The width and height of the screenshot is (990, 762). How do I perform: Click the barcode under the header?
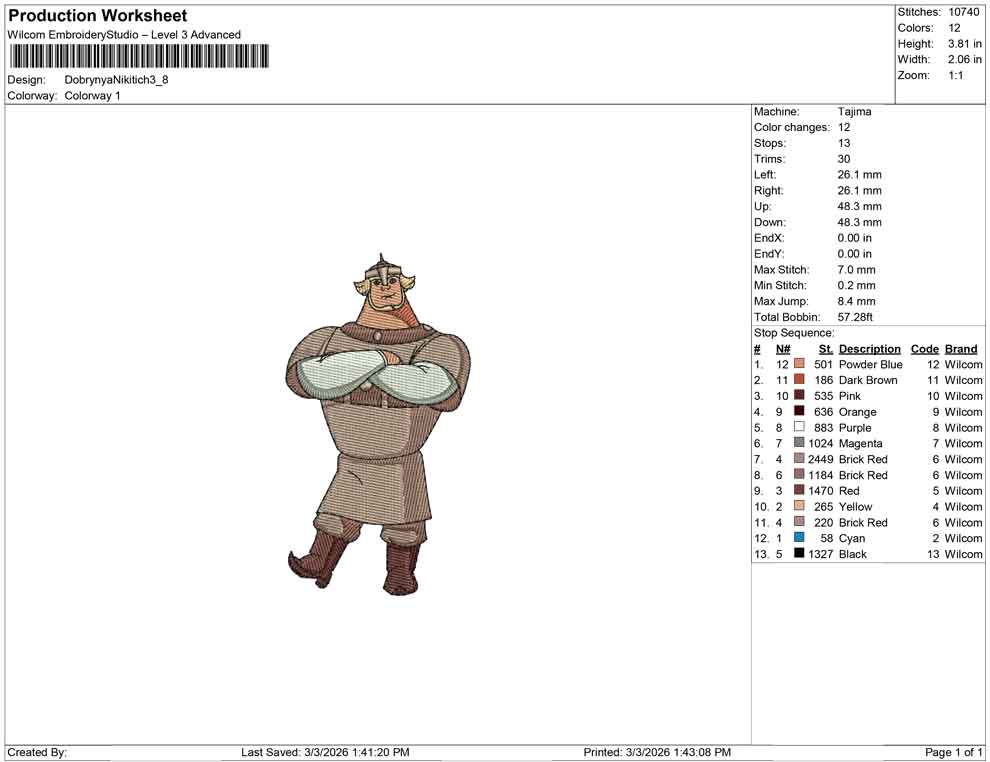click(138, 56)
